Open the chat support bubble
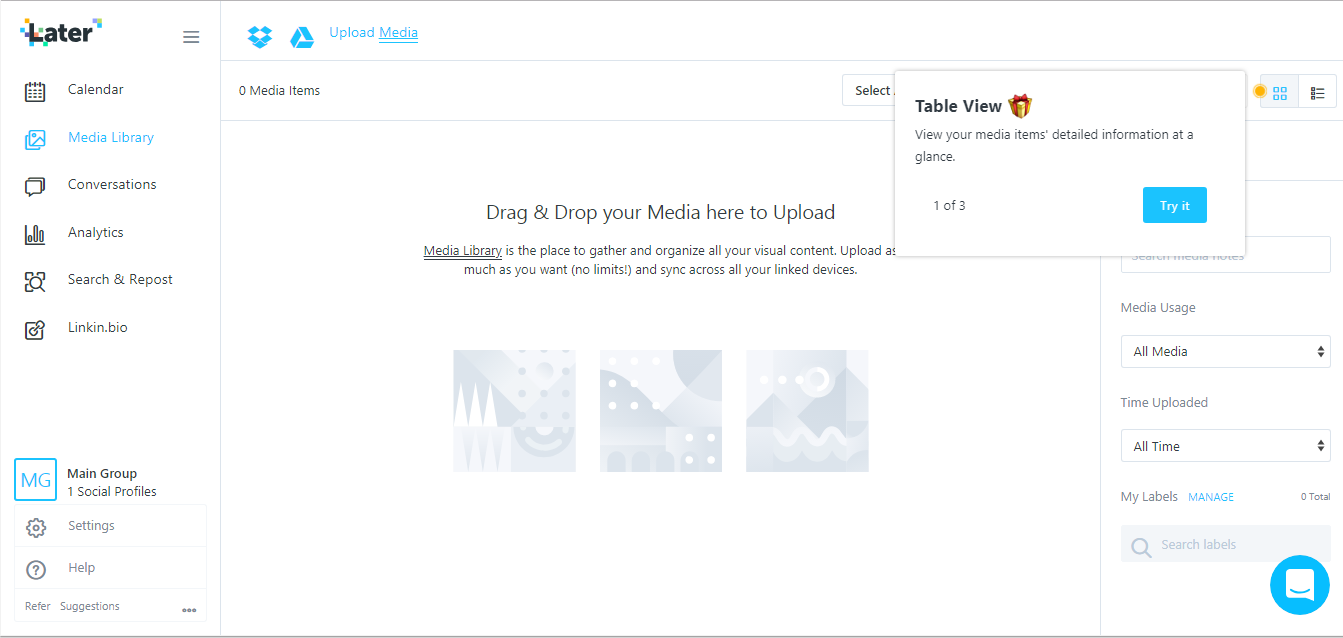 (1299, 585)
